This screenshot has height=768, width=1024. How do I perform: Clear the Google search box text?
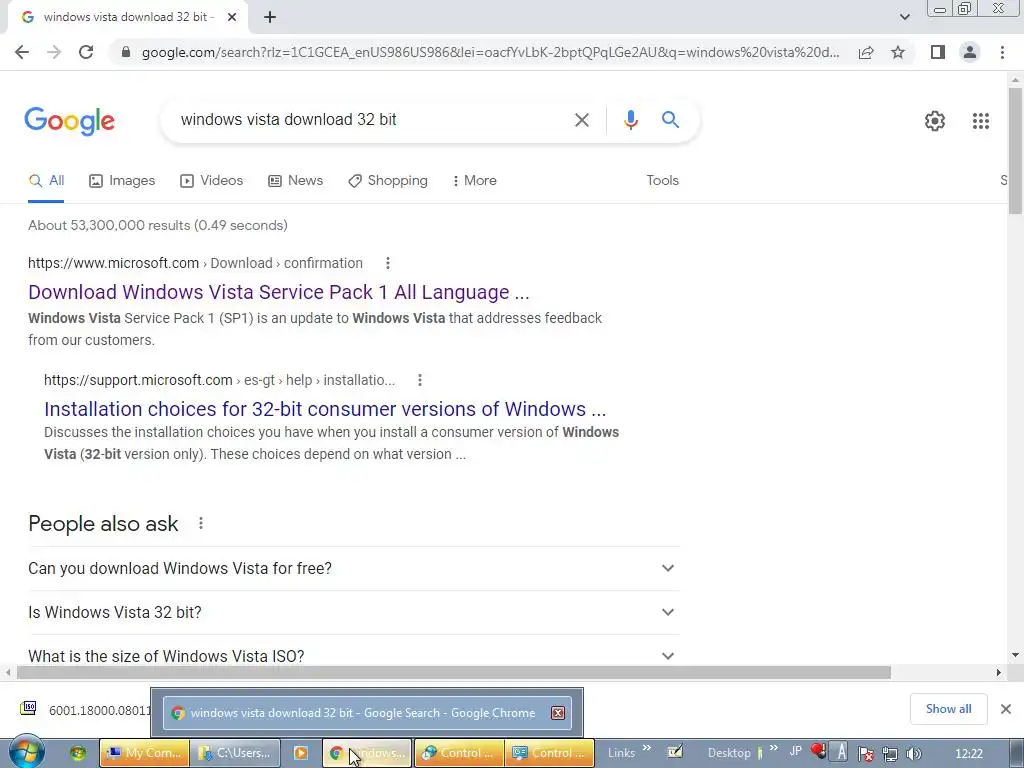click(581, 120)
